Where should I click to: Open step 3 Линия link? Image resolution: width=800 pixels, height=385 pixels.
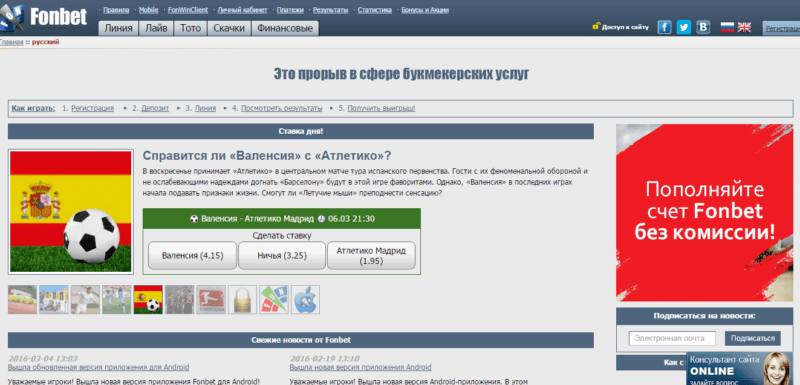(205, 108)
